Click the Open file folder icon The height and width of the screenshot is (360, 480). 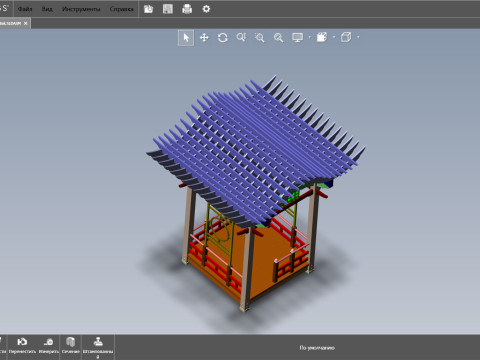[x=148, y=9]
